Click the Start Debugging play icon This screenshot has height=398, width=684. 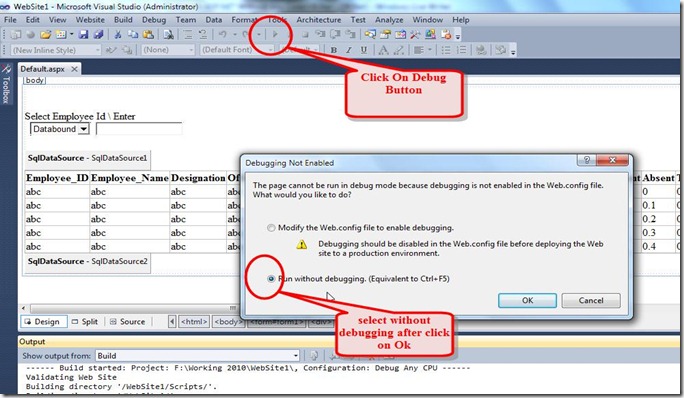coord(275,34)
